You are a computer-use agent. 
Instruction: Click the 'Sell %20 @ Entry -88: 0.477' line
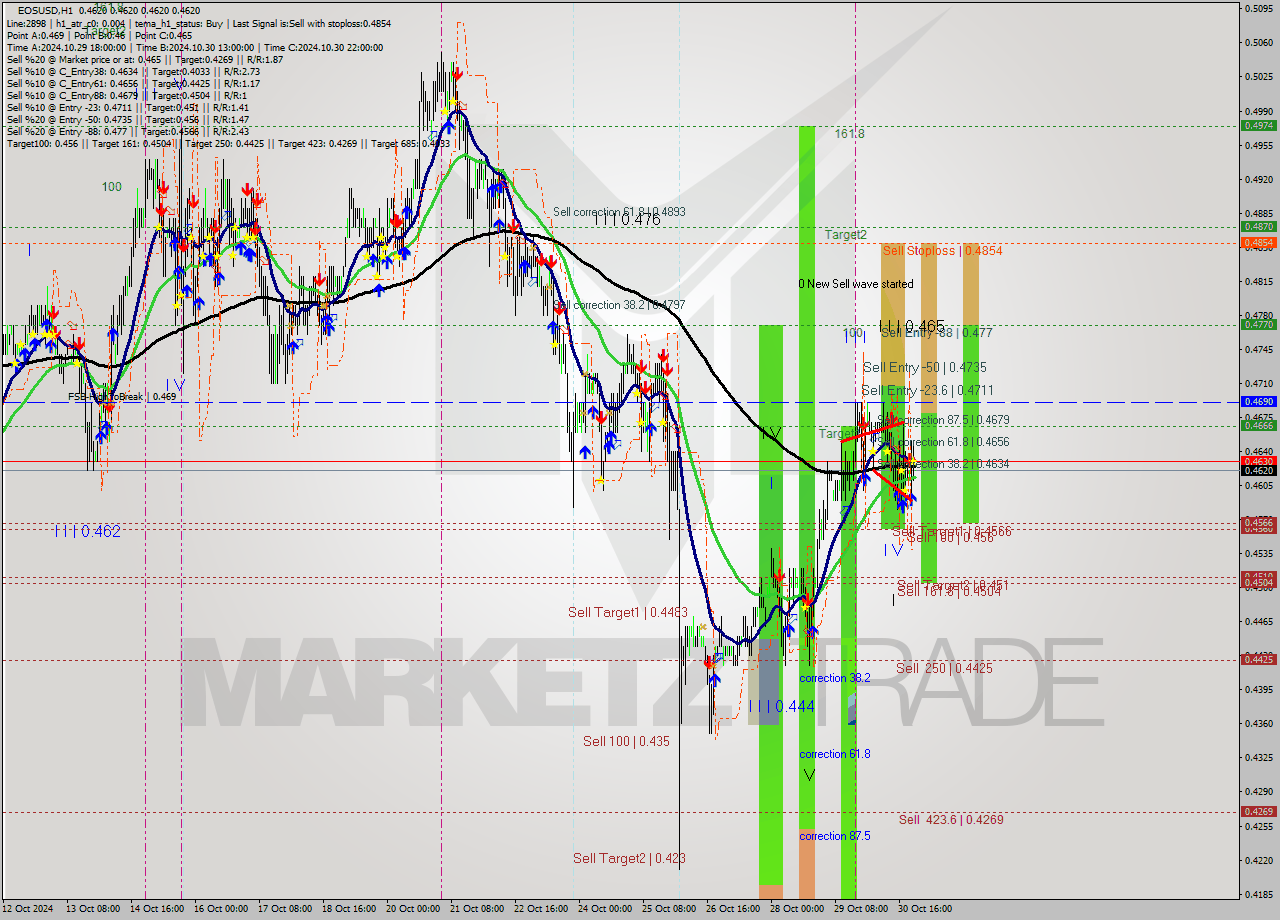pyautogui.click(x=128, y=131)
